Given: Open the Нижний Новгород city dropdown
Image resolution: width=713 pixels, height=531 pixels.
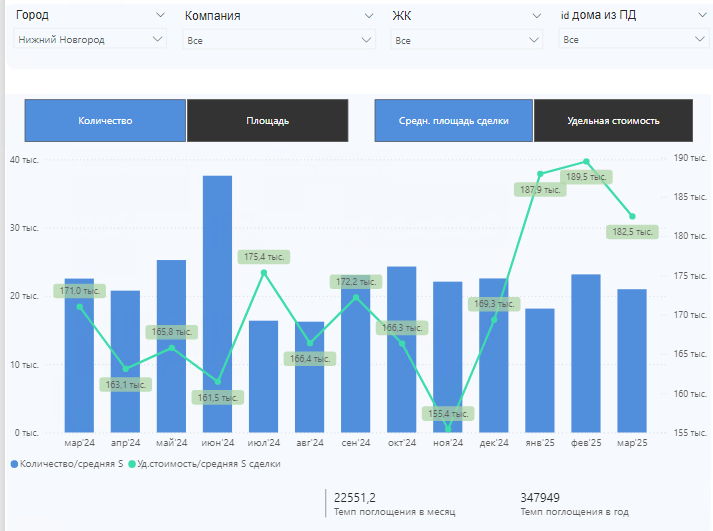Looking at the screenshot, I should tap(90, 39).
